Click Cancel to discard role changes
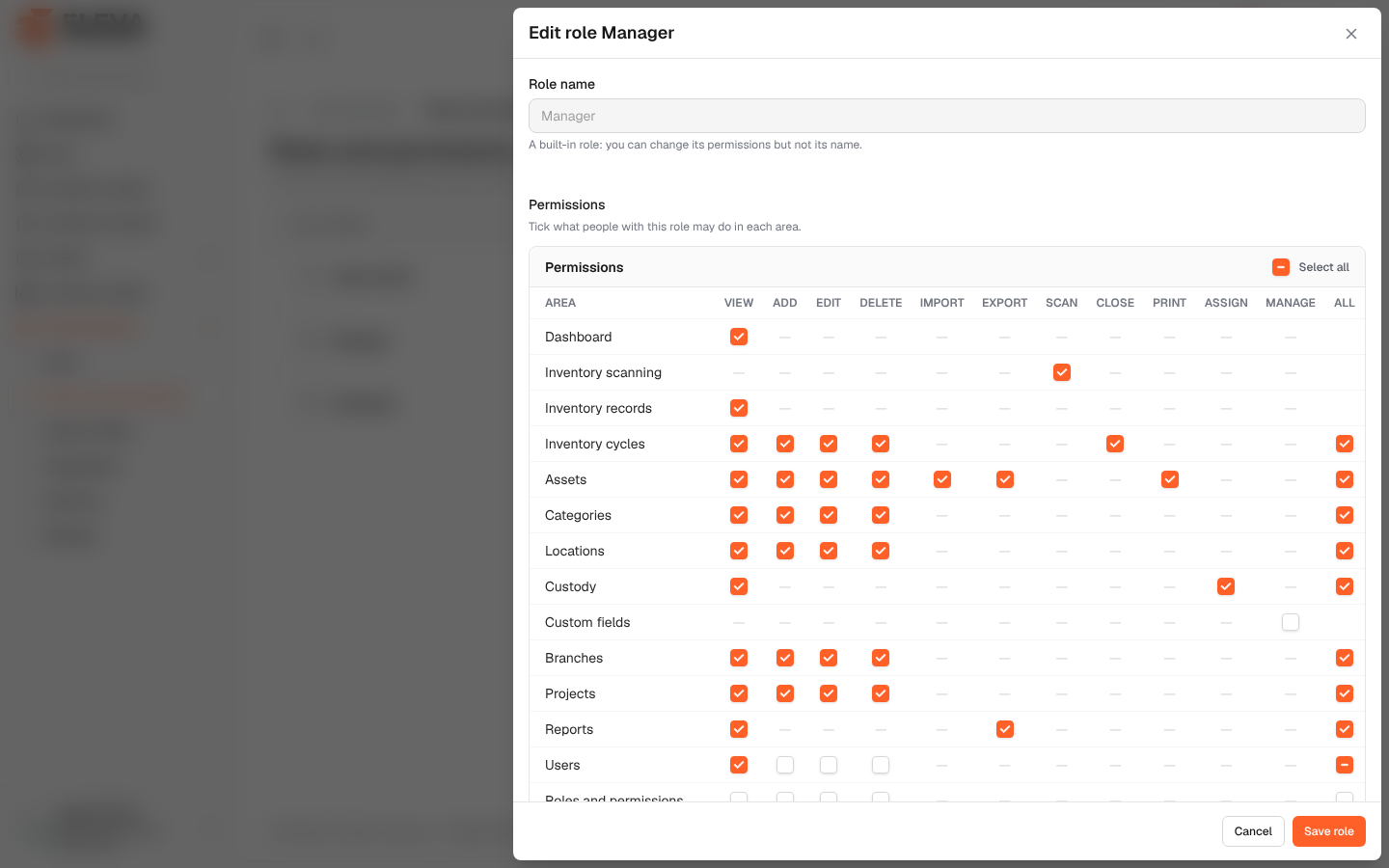This screenshot has width=1389, height=868. click(x=1253, y=831)
